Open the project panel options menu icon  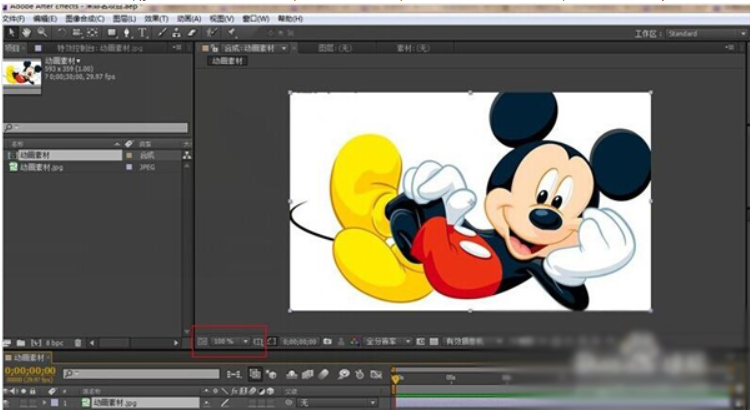[x=177, y=47]
